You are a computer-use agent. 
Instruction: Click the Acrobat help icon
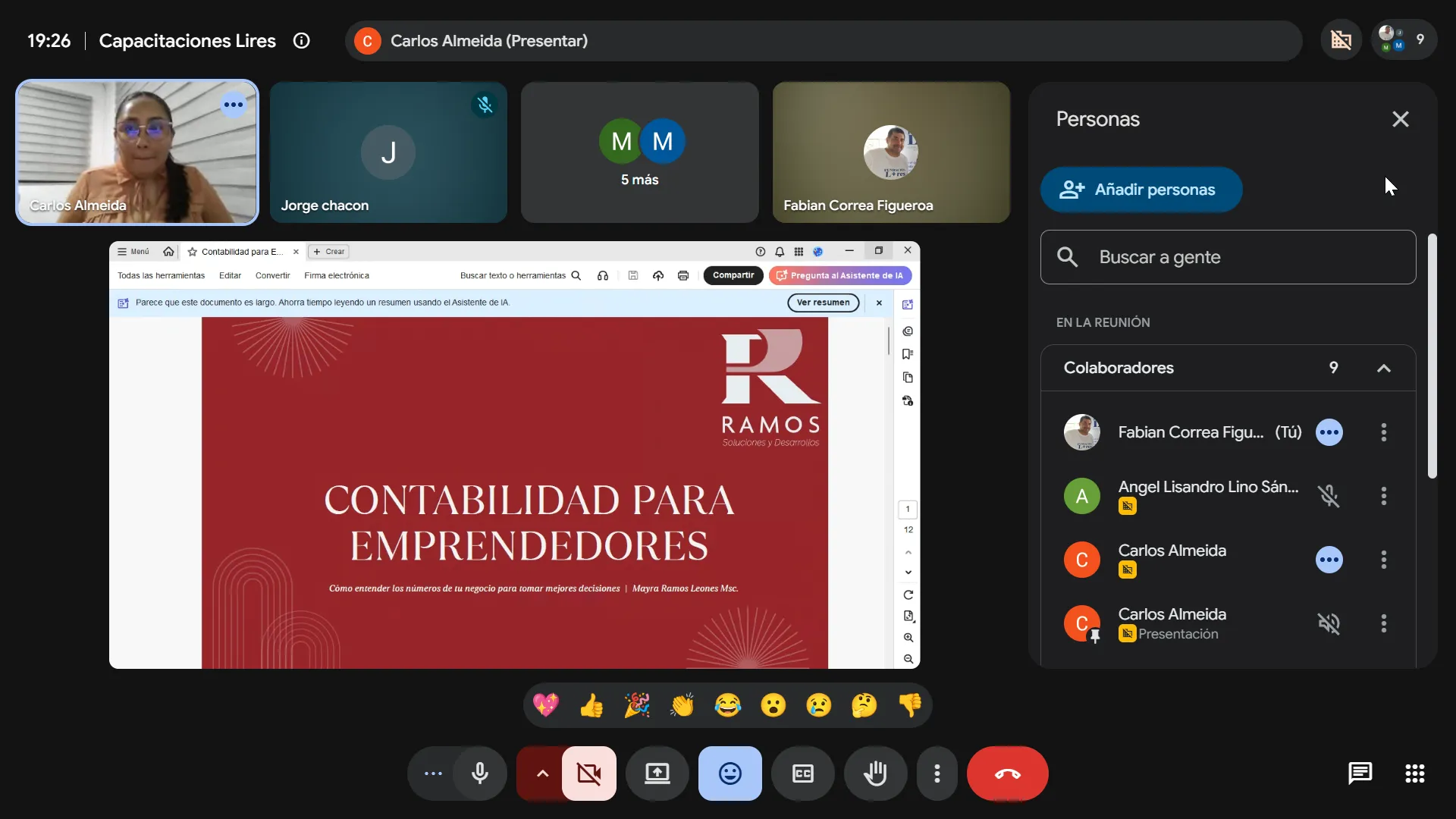[761, 252]
